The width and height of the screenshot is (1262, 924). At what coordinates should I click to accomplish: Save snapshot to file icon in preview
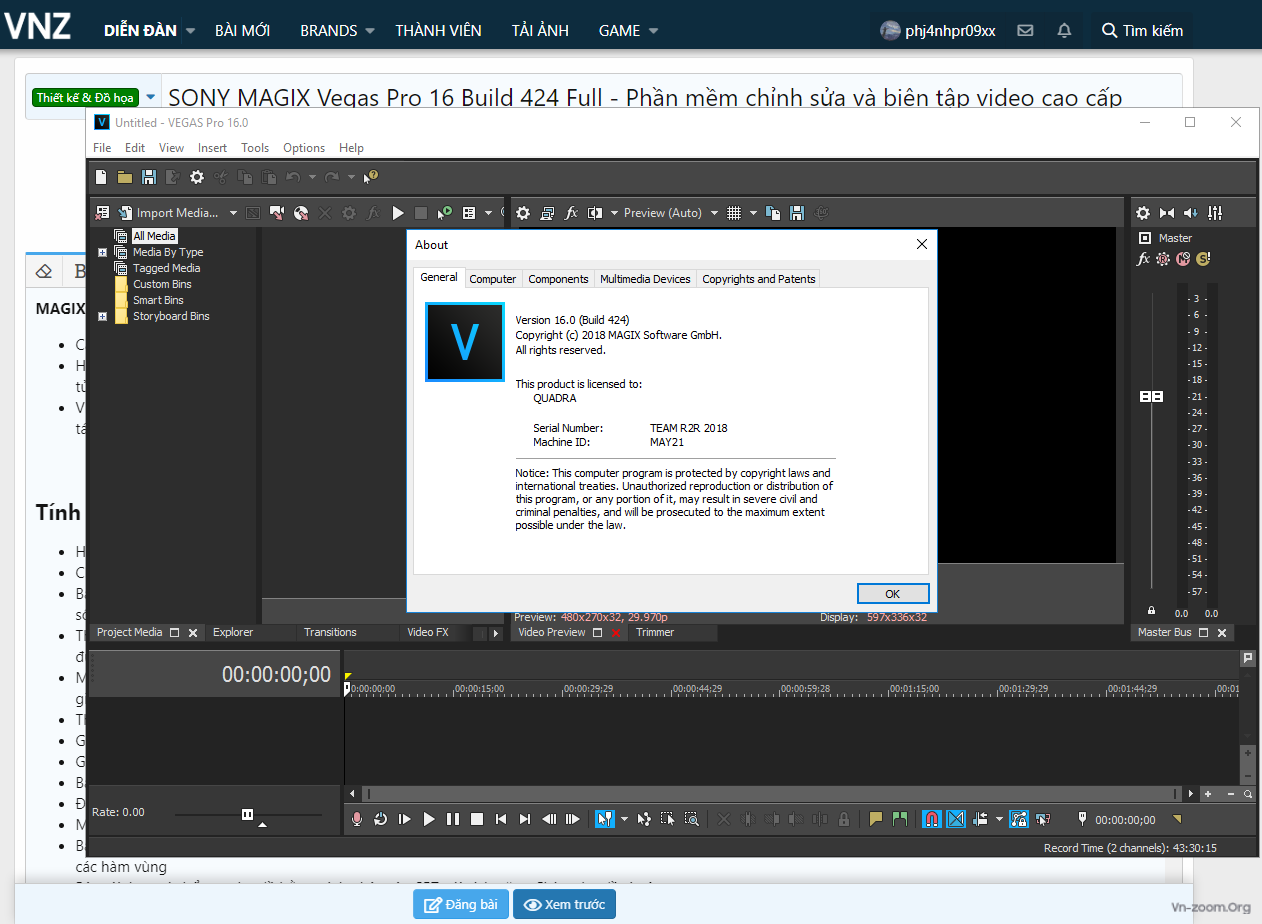(x=797, y=213)
